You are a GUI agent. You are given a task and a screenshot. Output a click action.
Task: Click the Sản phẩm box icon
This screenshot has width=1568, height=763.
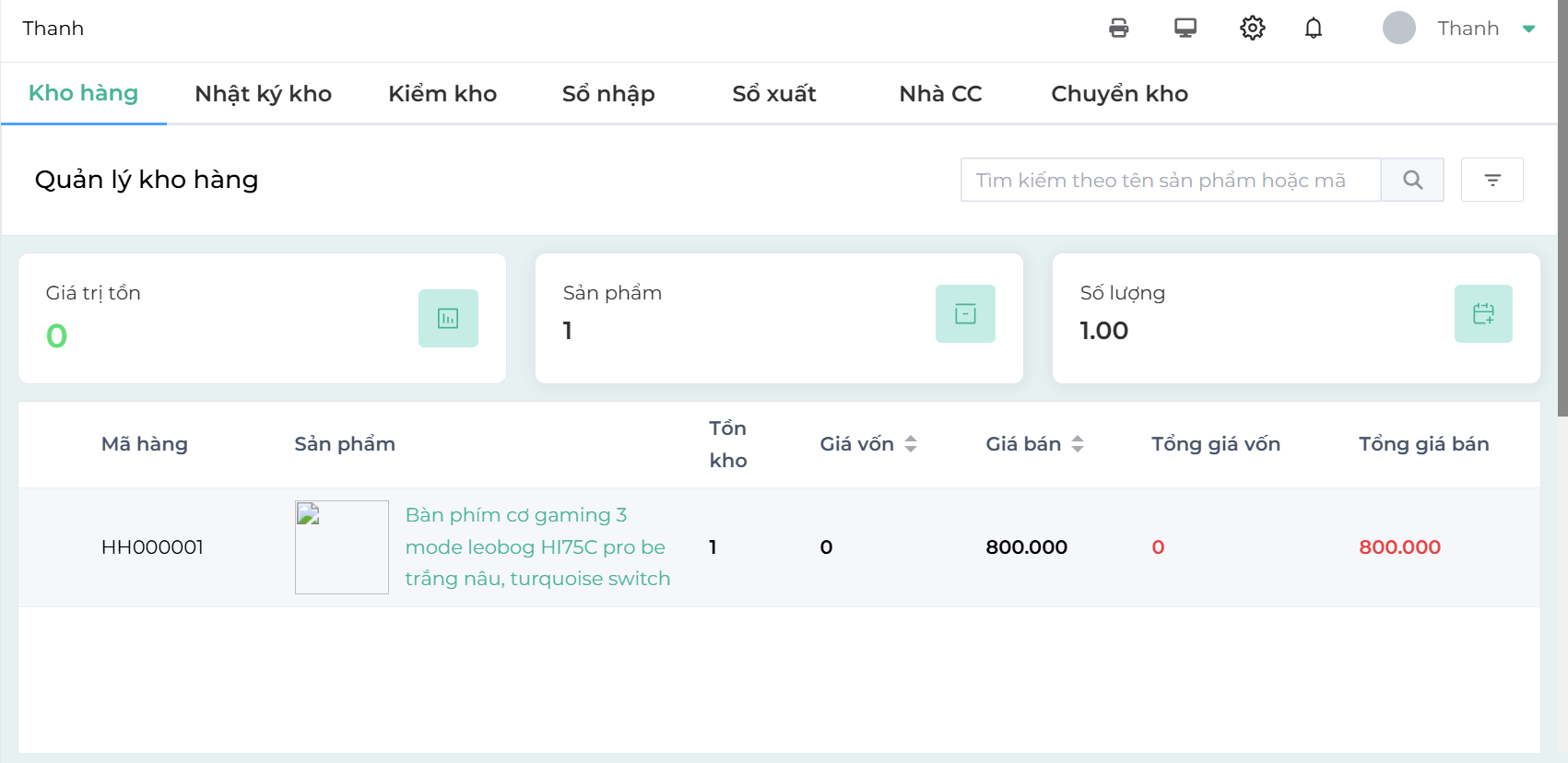click(x=965, y=314)
